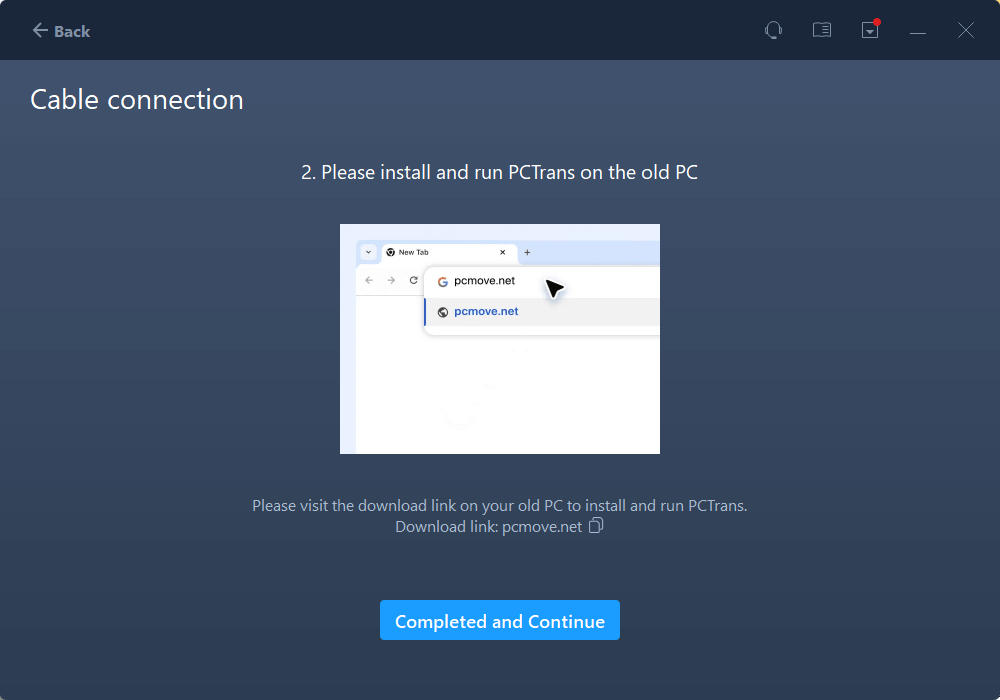Open the headset support icon

[x=773, y=30]
